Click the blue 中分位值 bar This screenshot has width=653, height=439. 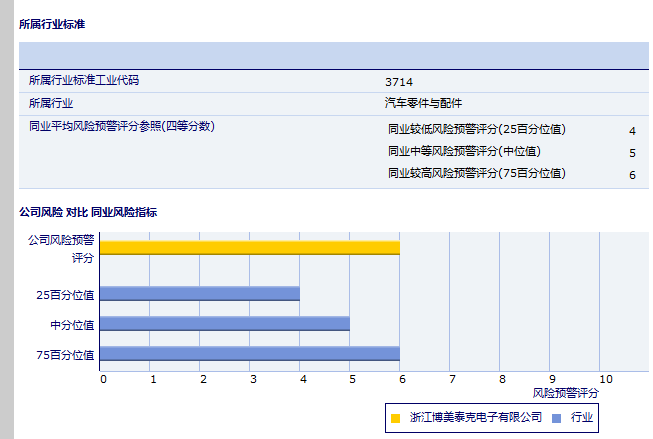(225, 323)
